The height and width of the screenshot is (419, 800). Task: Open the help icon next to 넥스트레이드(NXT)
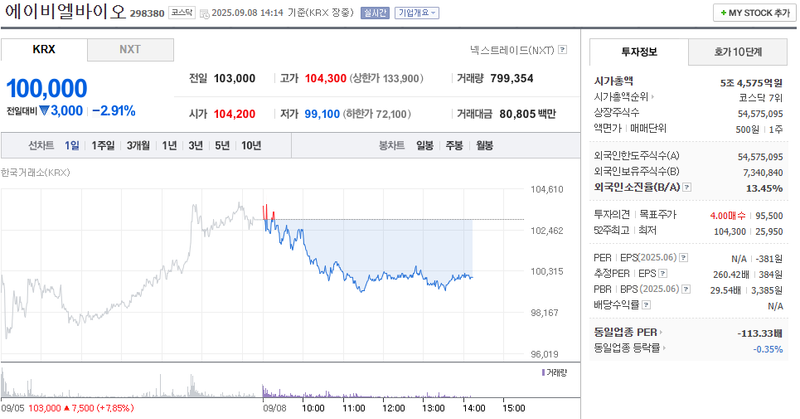point(562,50)
